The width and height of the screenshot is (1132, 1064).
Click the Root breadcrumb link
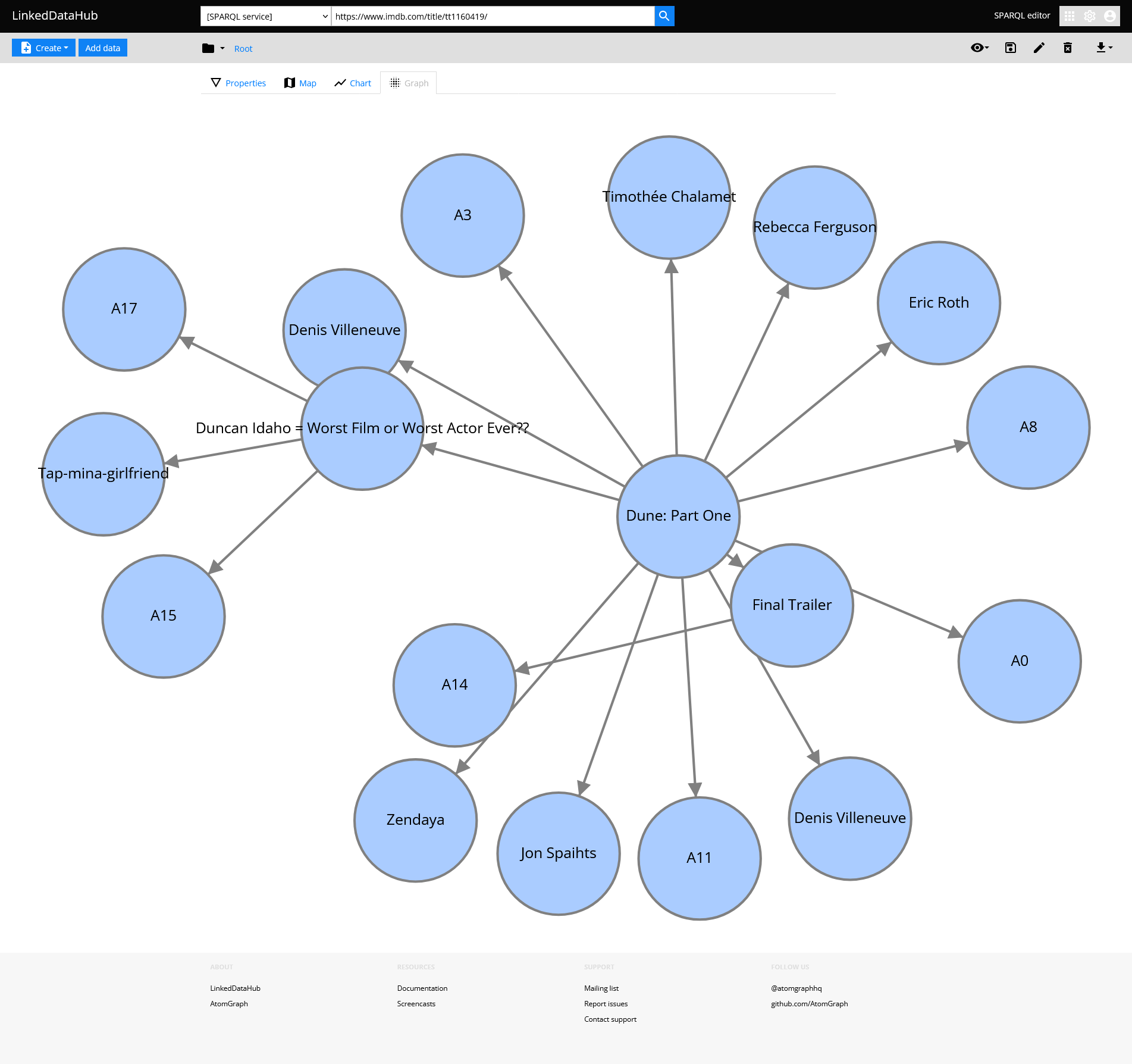(243, 49)
